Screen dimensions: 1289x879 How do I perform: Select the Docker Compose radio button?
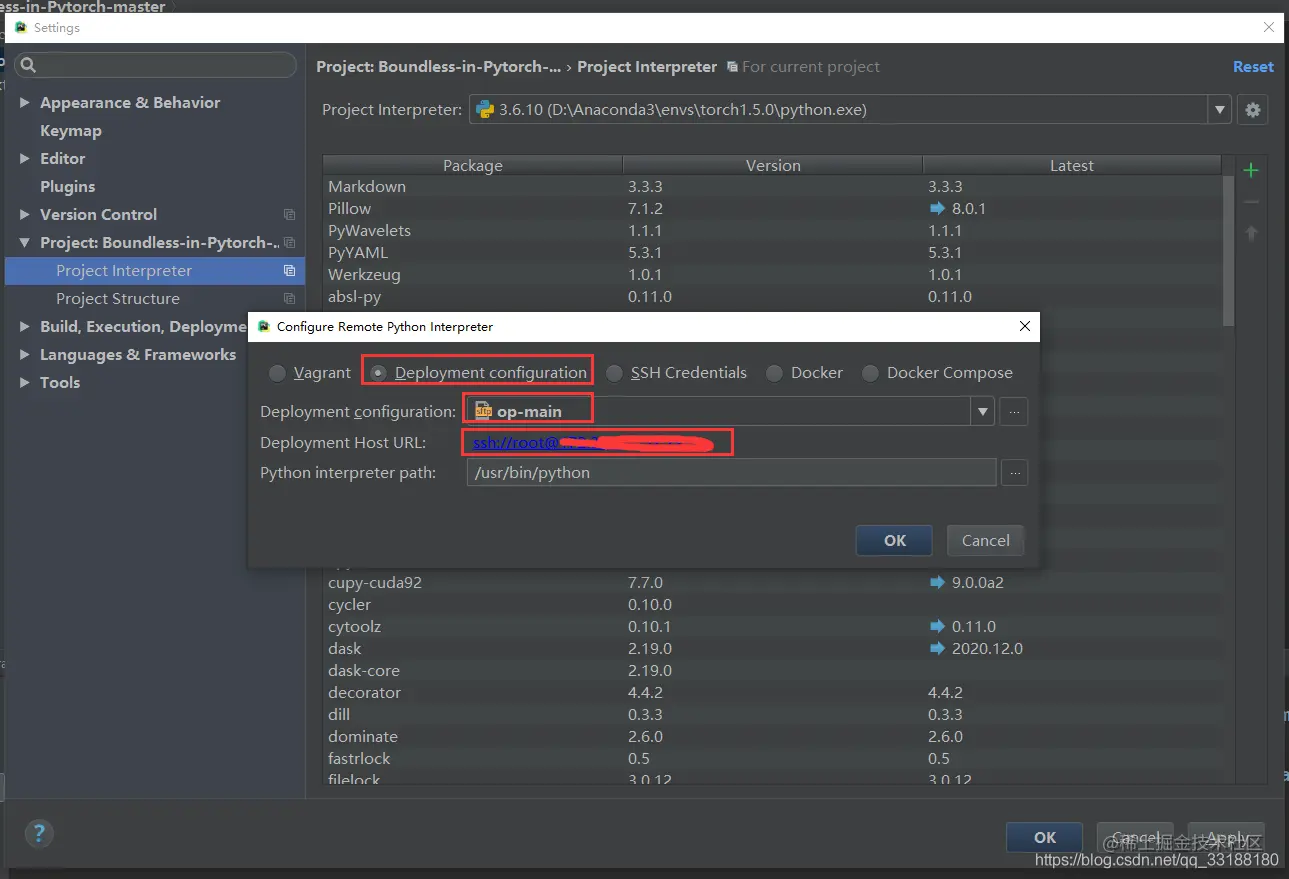[870, 373]
